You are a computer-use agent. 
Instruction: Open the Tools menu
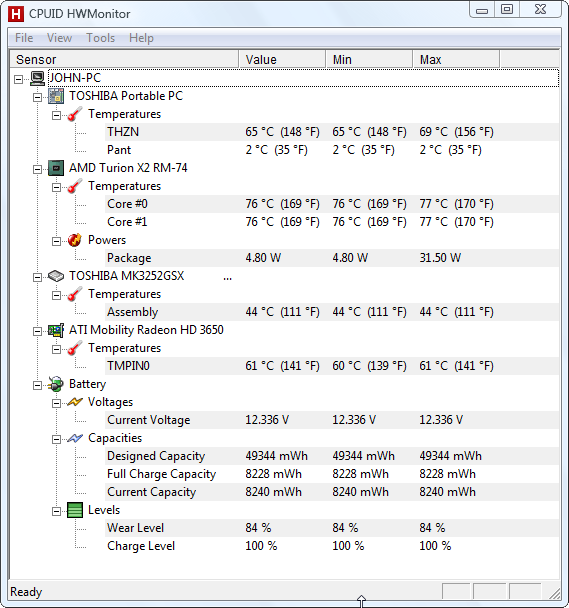[x=100, y=38]
